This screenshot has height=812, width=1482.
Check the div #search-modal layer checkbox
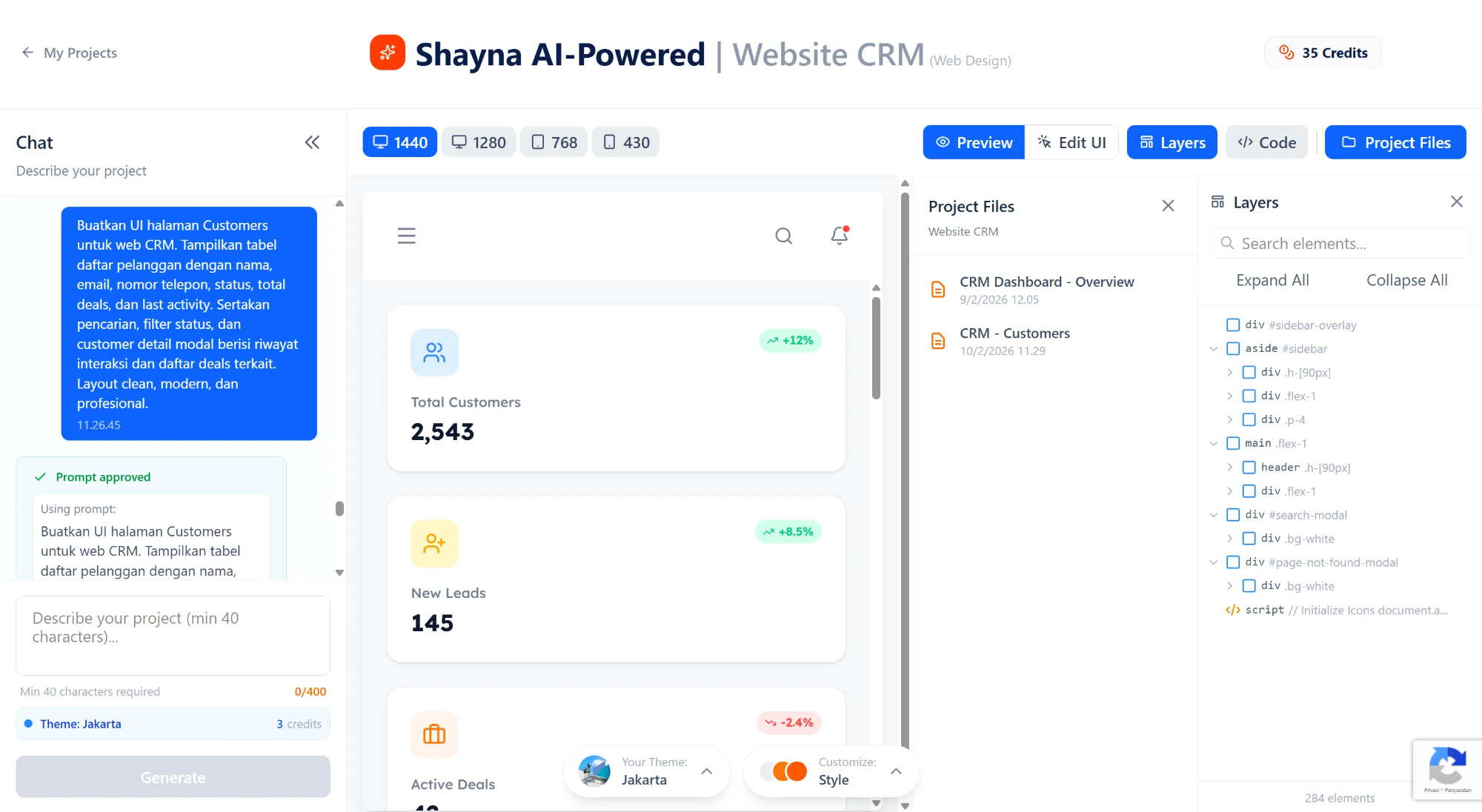[x=1233, y=514]
